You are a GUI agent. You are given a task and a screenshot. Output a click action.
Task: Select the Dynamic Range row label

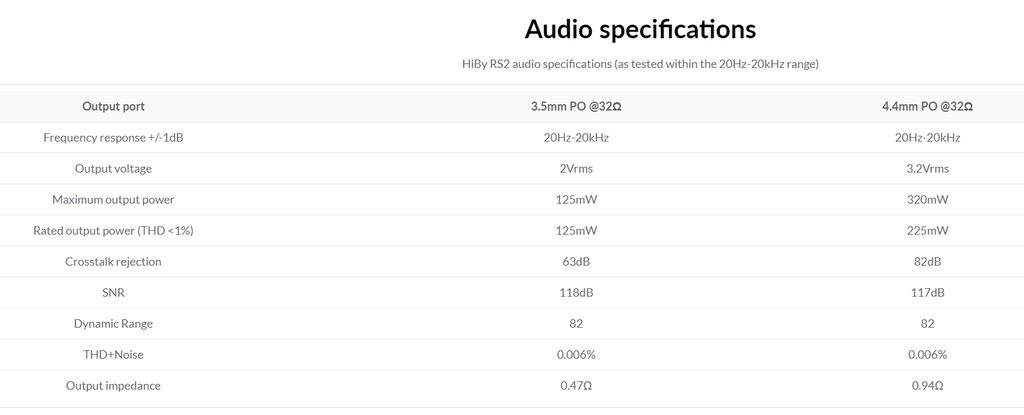click(x=113, y=323)
